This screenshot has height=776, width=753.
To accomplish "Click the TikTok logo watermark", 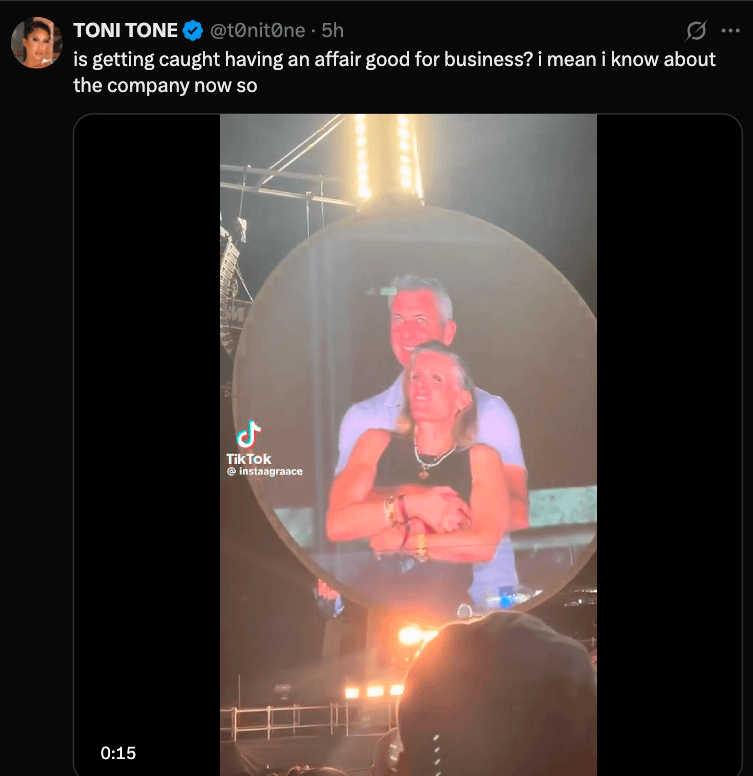I will [249, 435].
